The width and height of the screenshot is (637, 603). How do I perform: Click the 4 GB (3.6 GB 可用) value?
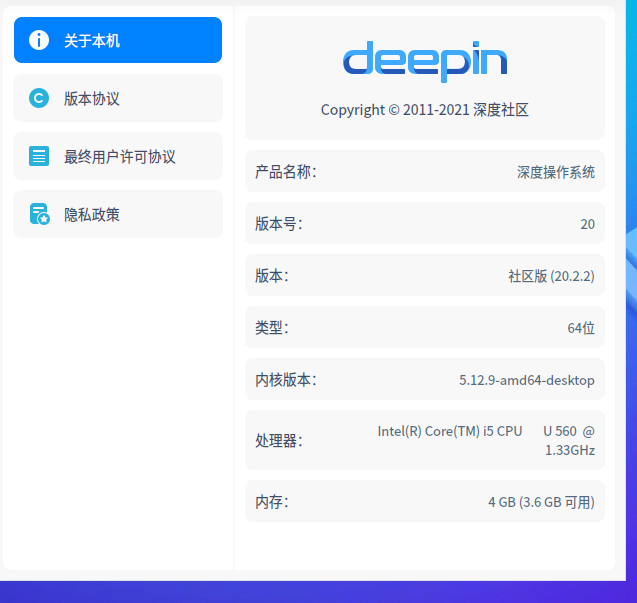tap(542, 502)
